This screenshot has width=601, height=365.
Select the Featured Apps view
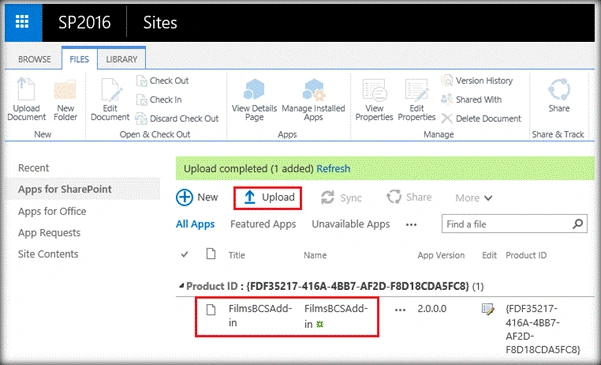coord(263,224)
